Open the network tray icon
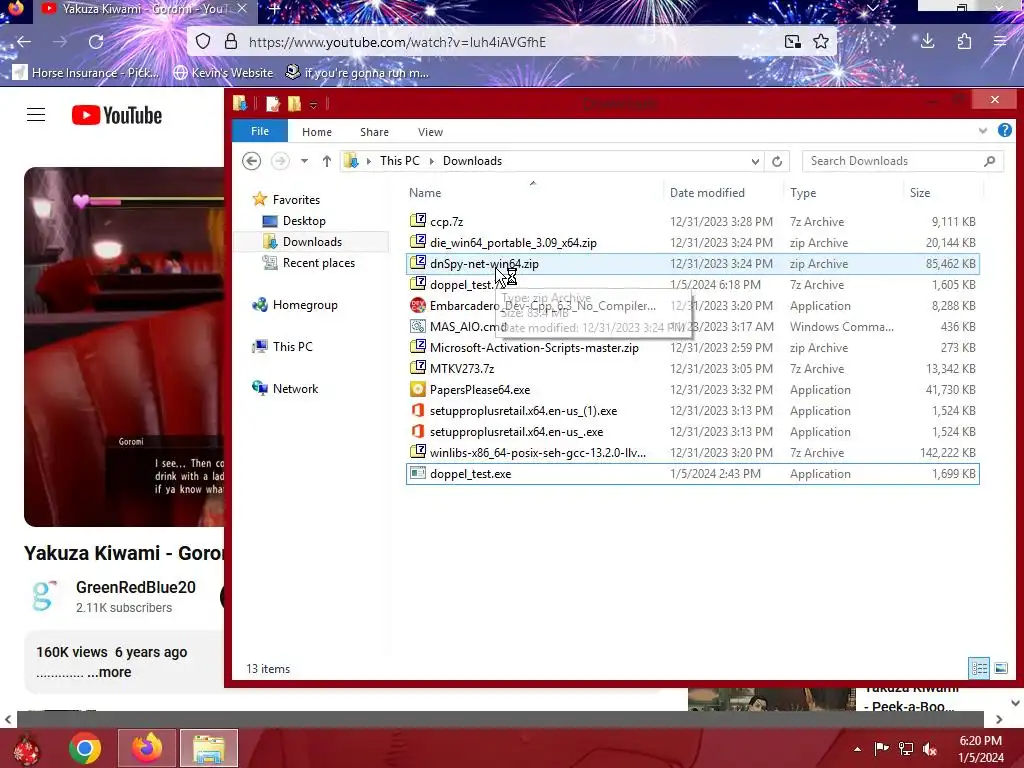 click(906, 748)
